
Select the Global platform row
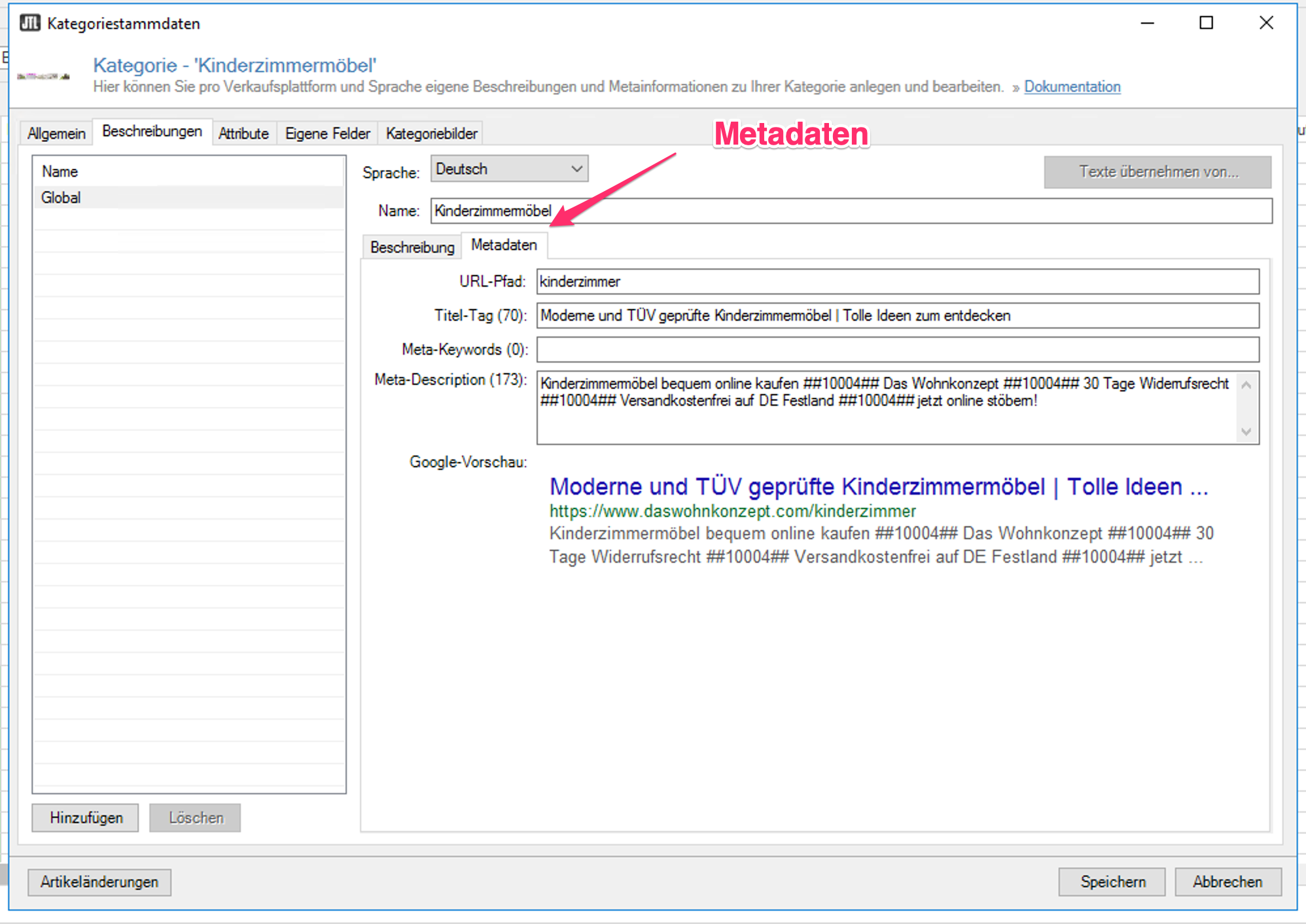tap(188, 198)
